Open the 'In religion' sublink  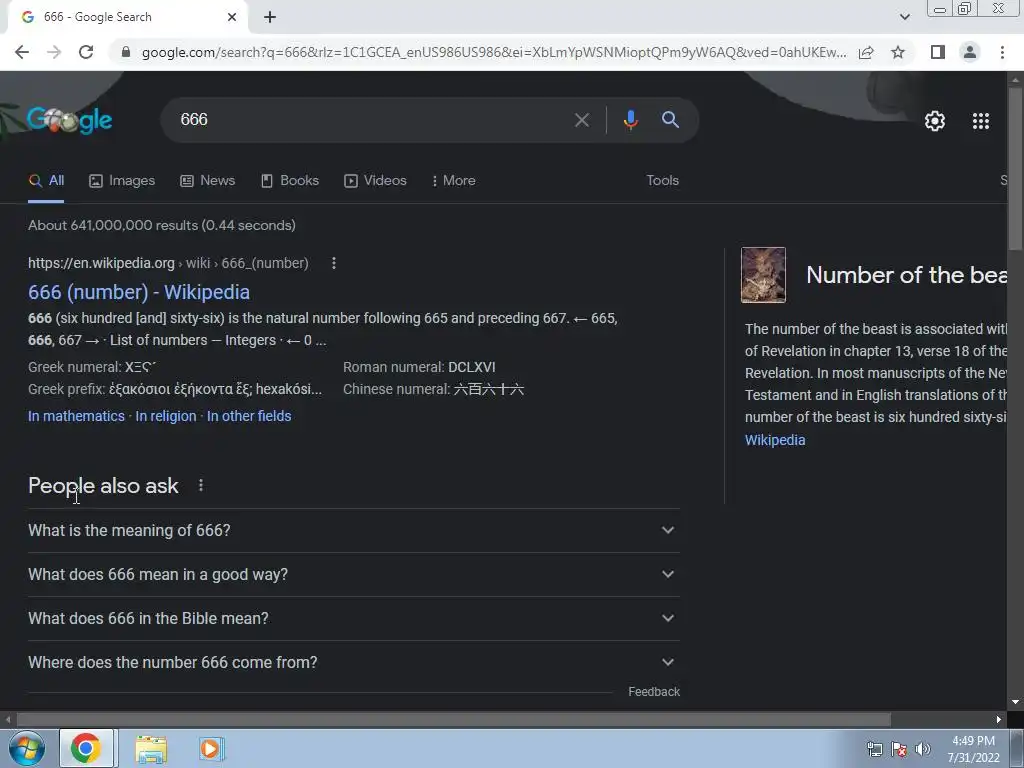tap(166, 416)
